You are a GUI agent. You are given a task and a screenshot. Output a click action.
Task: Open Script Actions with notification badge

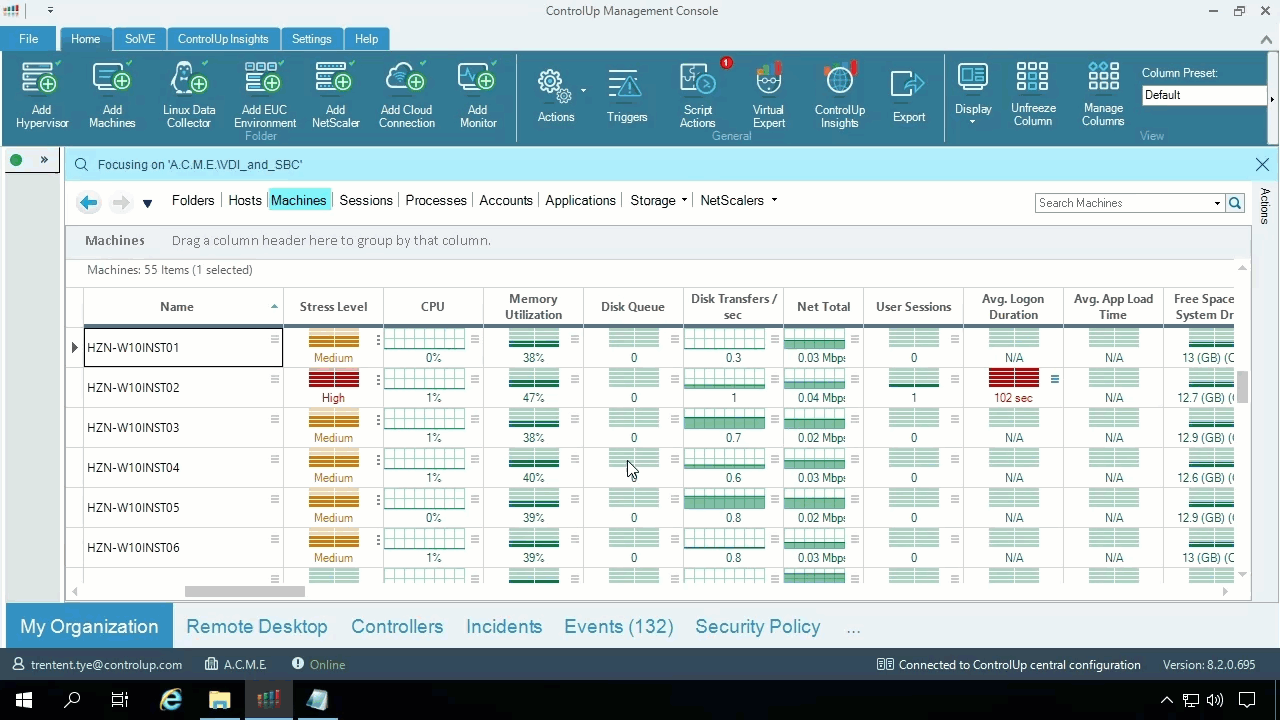[698, 95]
